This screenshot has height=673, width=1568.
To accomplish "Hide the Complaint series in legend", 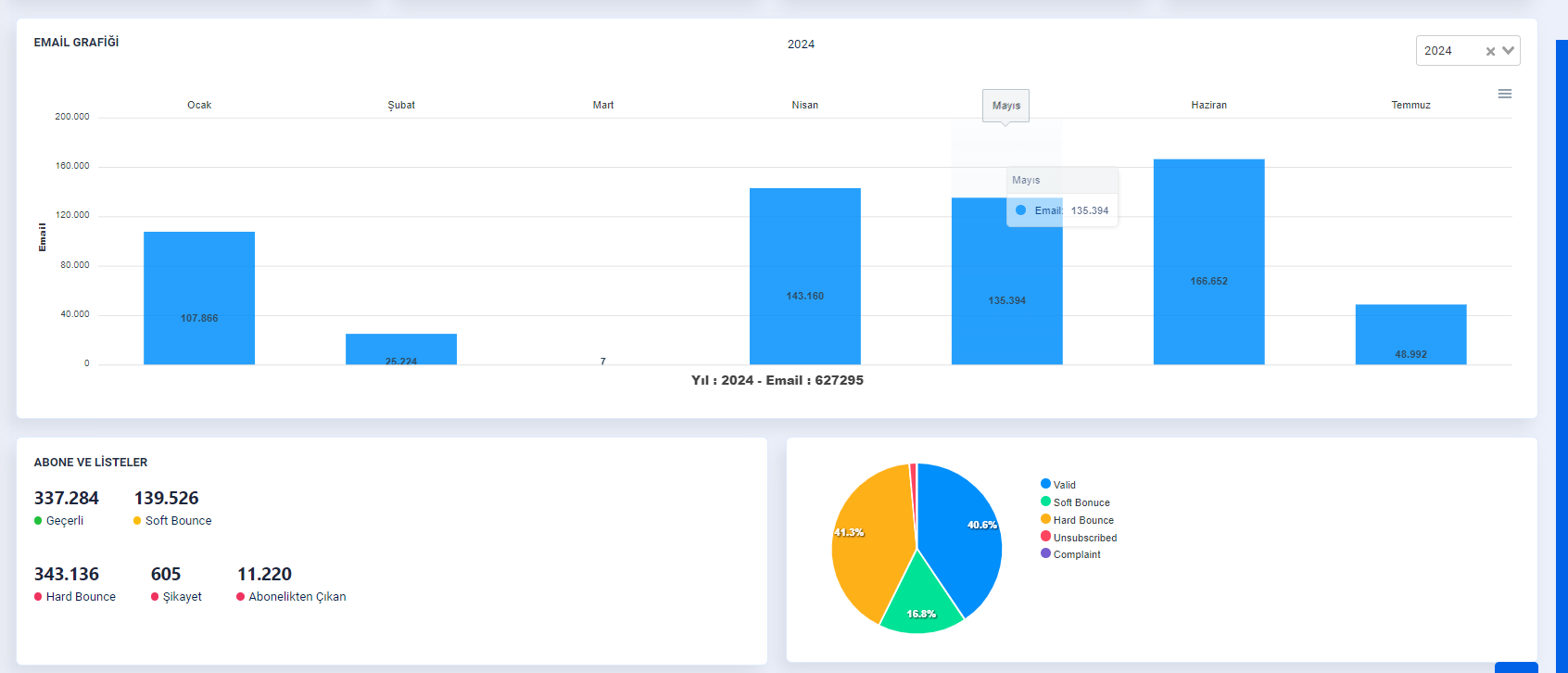I will pyautogui.click(x=1076, y=554).
